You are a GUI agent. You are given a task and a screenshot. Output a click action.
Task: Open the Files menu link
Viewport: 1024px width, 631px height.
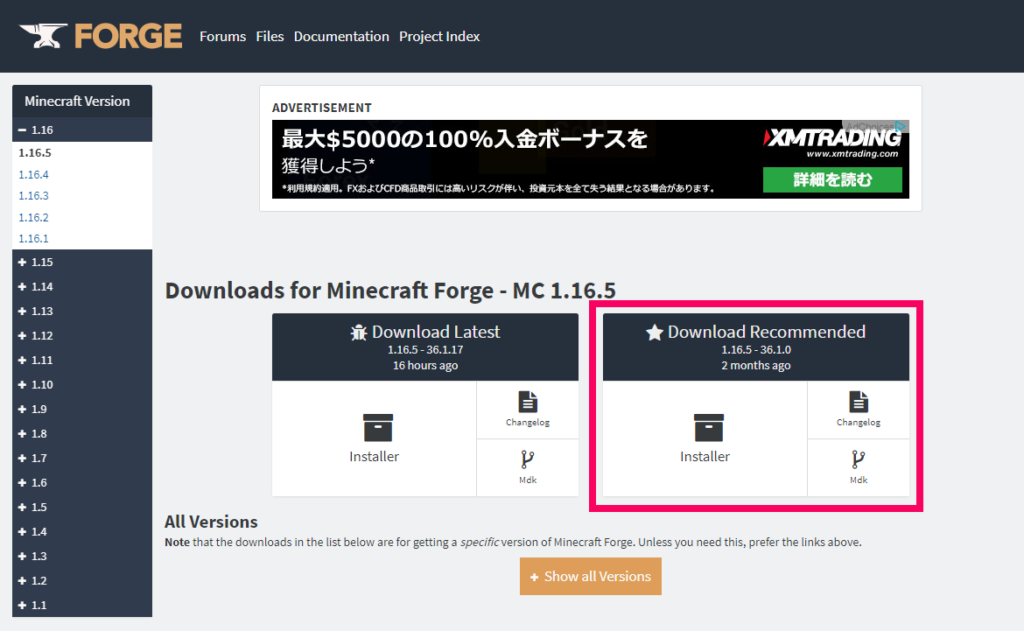[270, 37]
